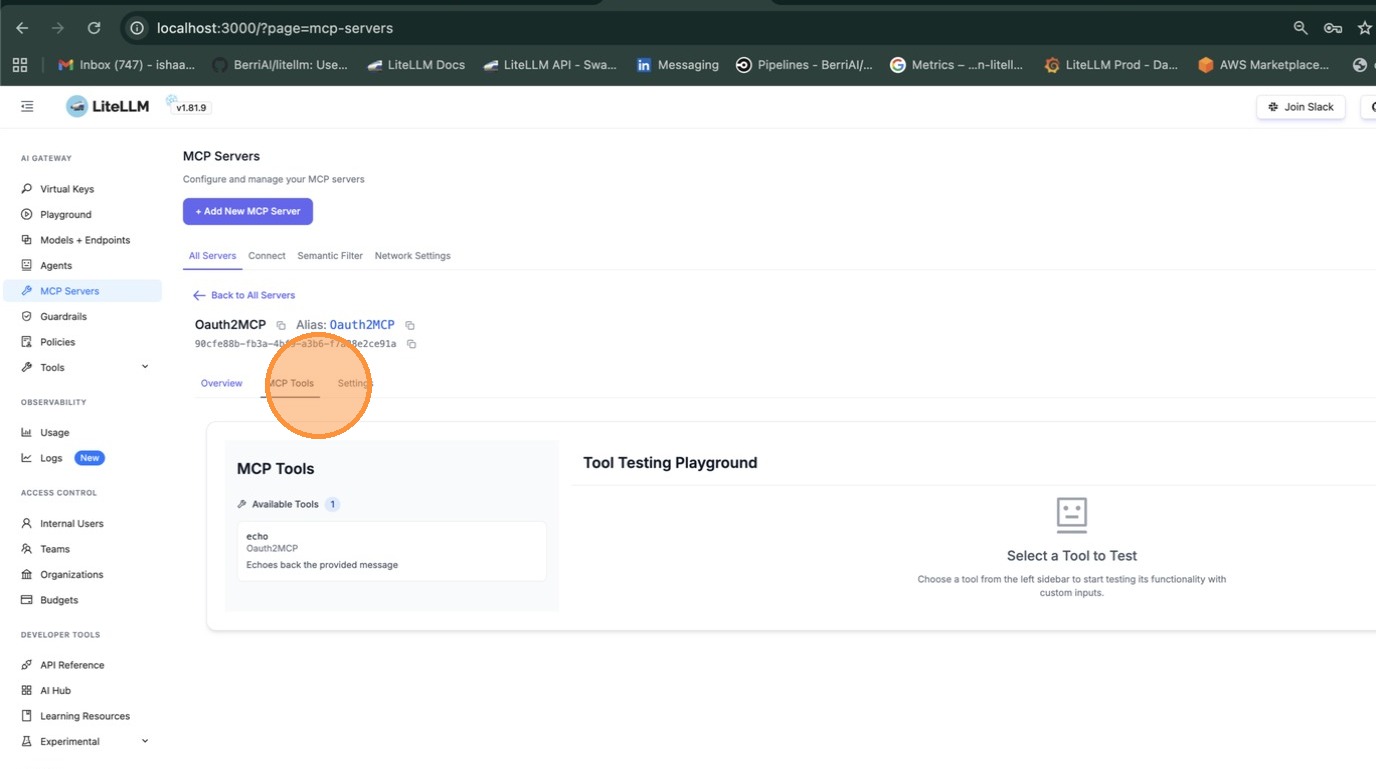Go back using the browser back arrow
The image size is (1376, 769).
click(22, 28)
